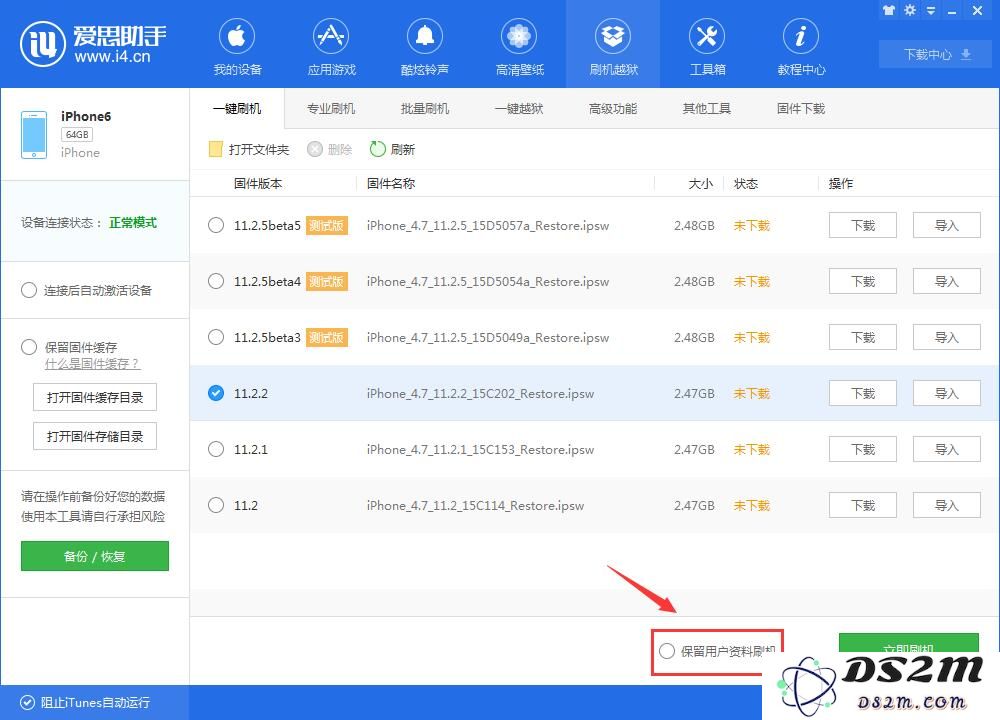
Task: Click 导入 for 11.2.5beta4 firmware
Action: [946, 281]
